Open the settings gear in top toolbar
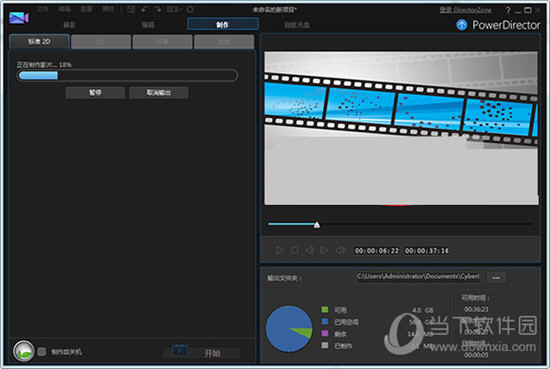This screenshot has height=369, width=550. [x=190, y=9]
